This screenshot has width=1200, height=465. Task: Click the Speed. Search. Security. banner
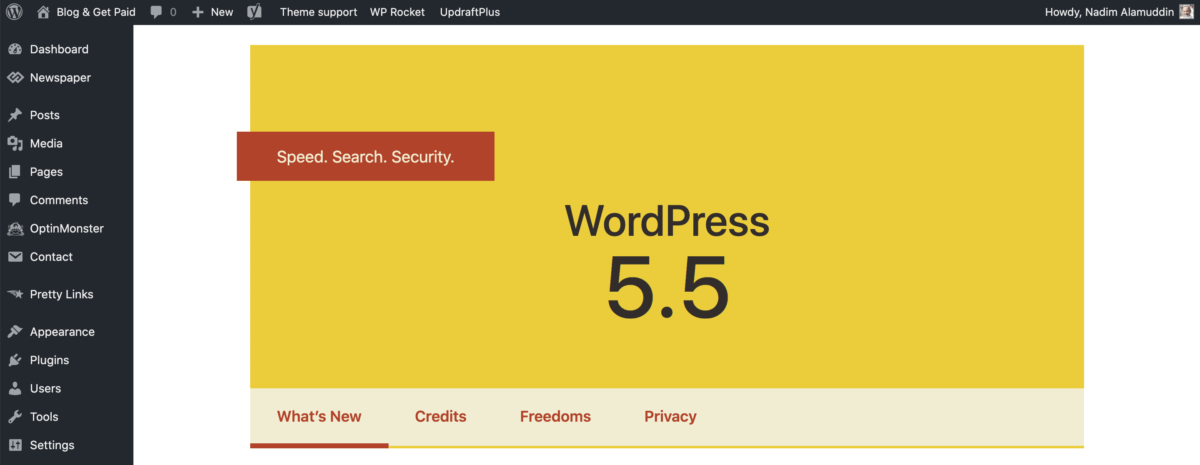365,156
